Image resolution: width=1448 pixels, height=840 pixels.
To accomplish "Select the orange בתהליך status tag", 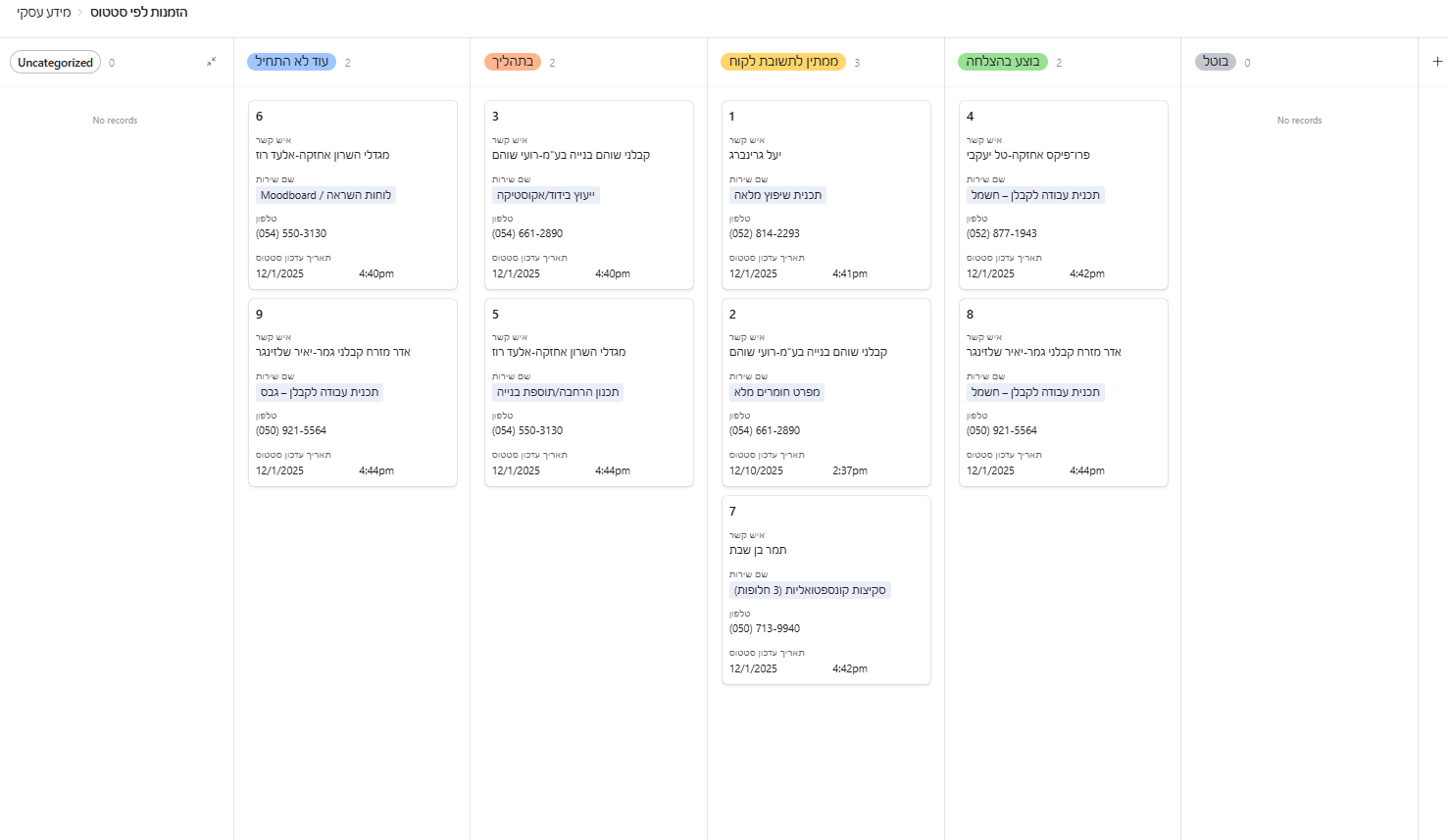I will [x=513, y=62].
